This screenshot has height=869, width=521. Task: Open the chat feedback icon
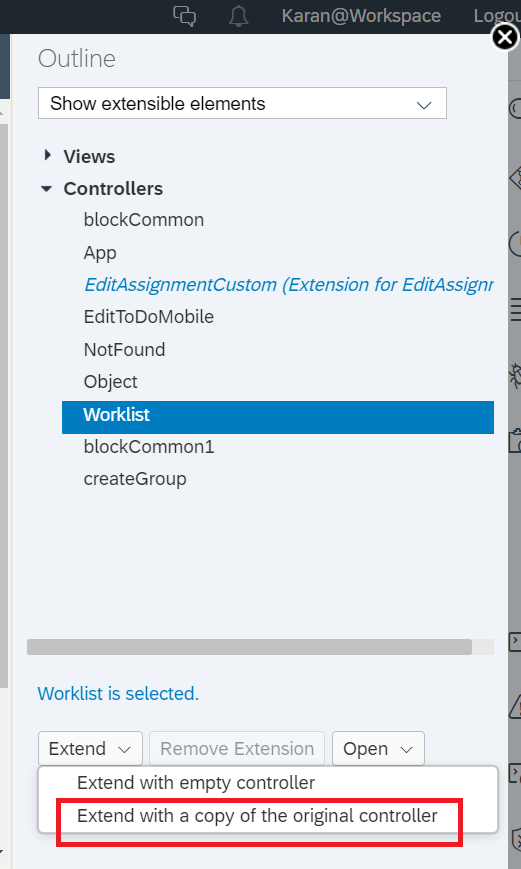tap(185, 16)
